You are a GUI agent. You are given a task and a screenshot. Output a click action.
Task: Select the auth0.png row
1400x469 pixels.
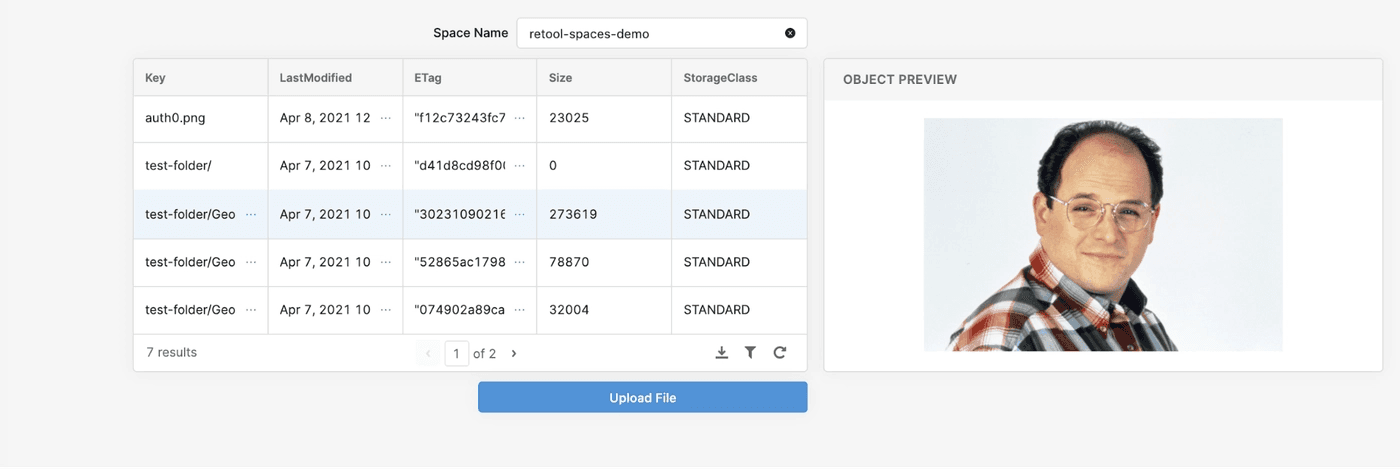pos(176,118)
